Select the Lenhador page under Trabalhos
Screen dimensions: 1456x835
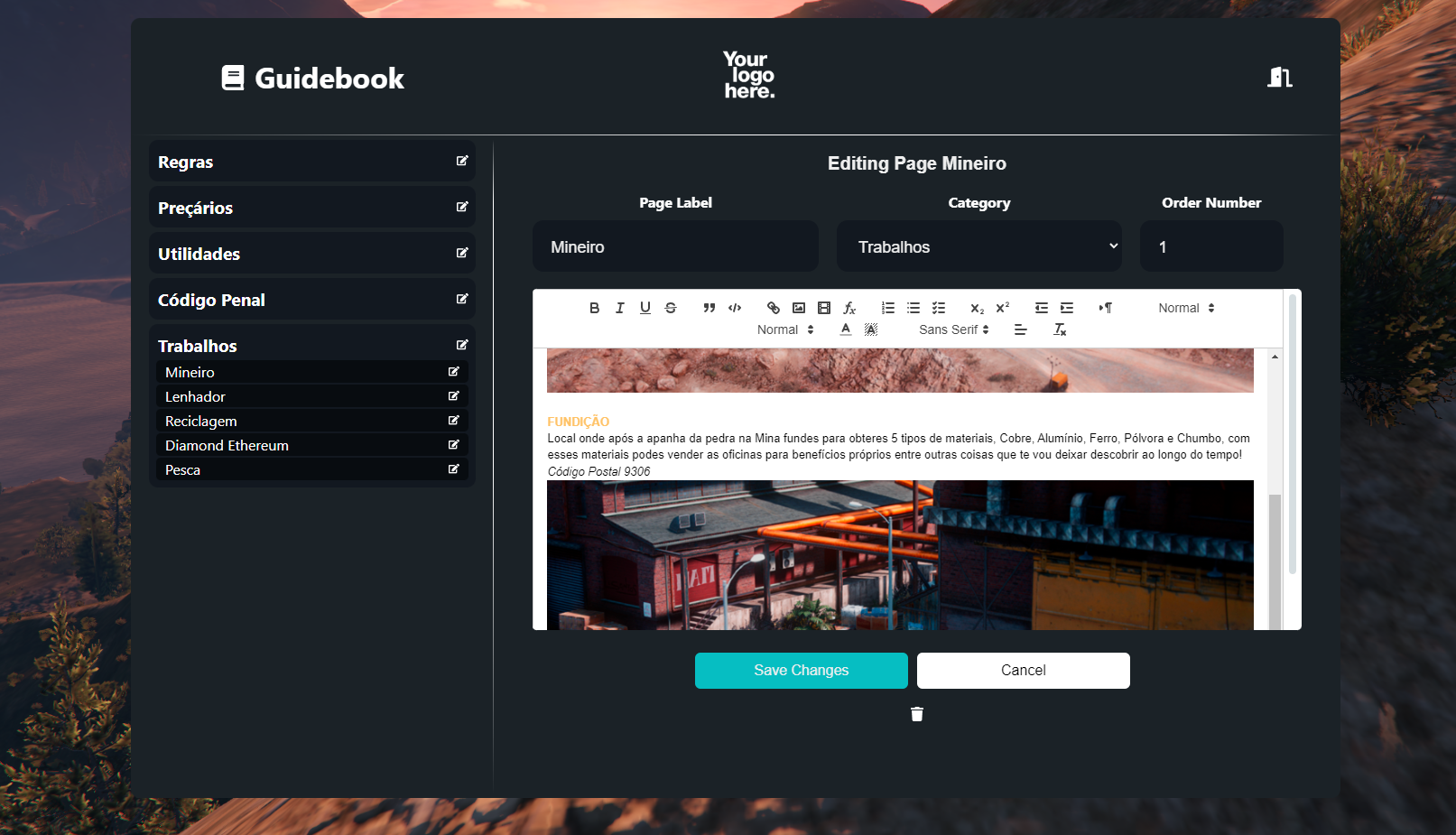194,396
